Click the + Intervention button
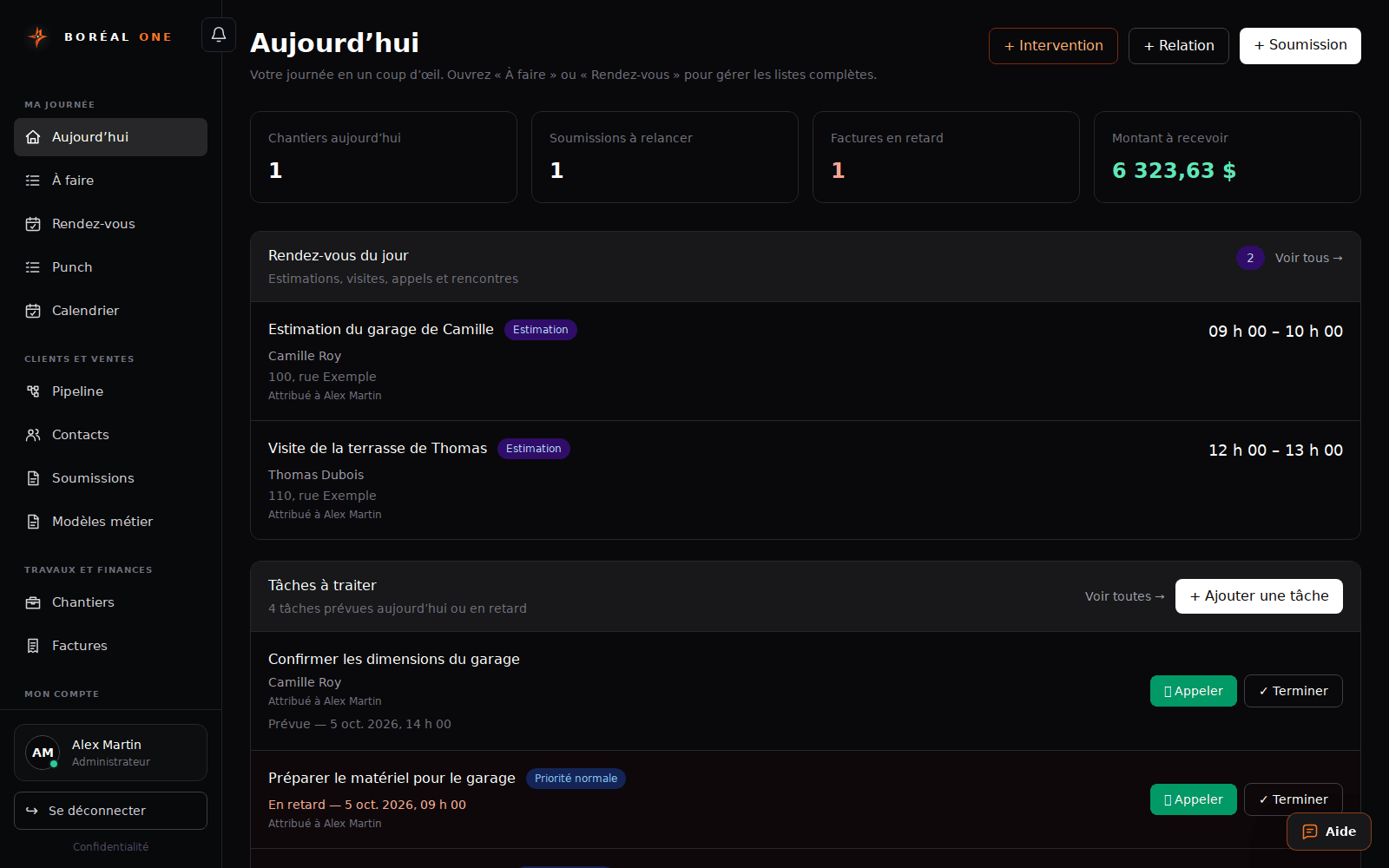Viewport: 1389px width, 868px height. point(1053,46)
